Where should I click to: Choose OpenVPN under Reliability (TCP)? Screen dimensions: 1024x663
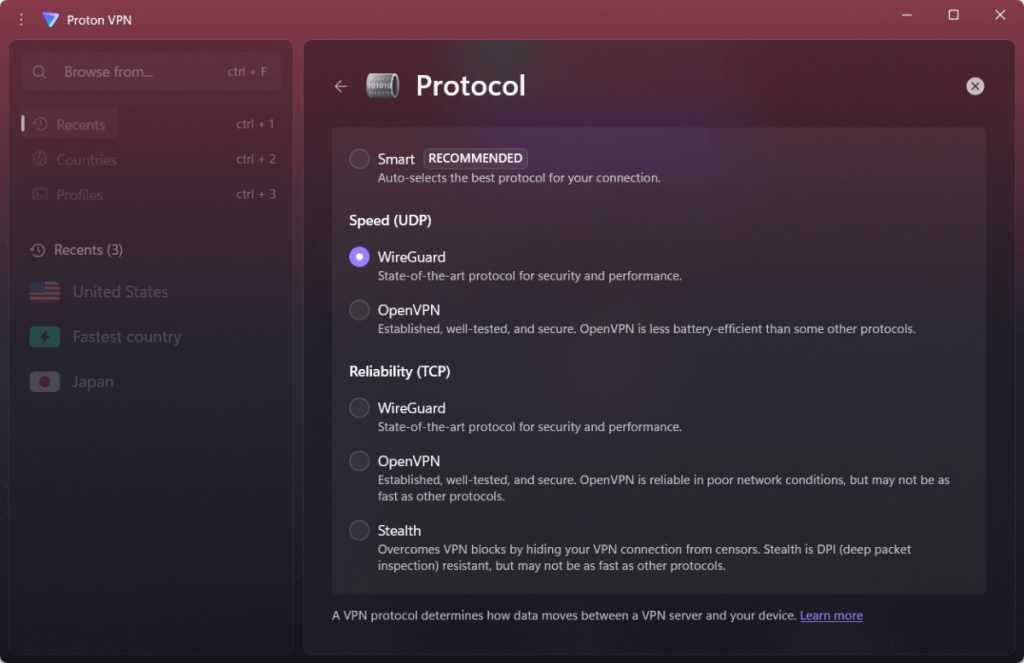point(359,461)
